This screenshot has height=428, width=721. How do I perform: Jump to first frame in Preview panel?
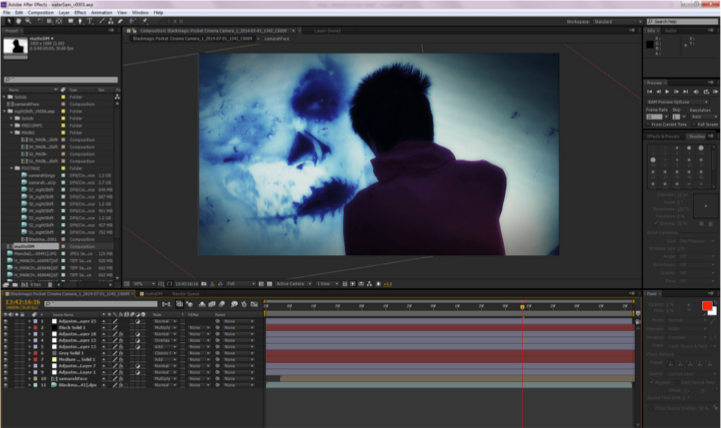pyautogui.click(x=649, y=91)
